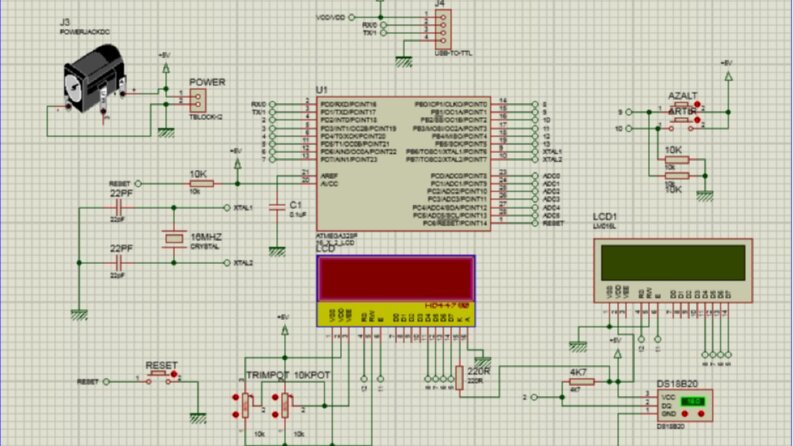793x446 pixels.
Task: Select the LCD1 LM016L display screen
Action: coord(673,262)
